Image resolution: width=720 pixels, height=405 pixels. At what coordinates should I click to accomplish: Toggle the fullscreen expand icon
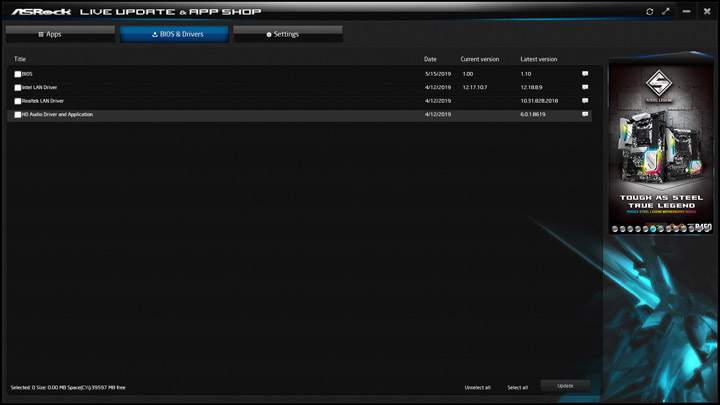point(666,11)
